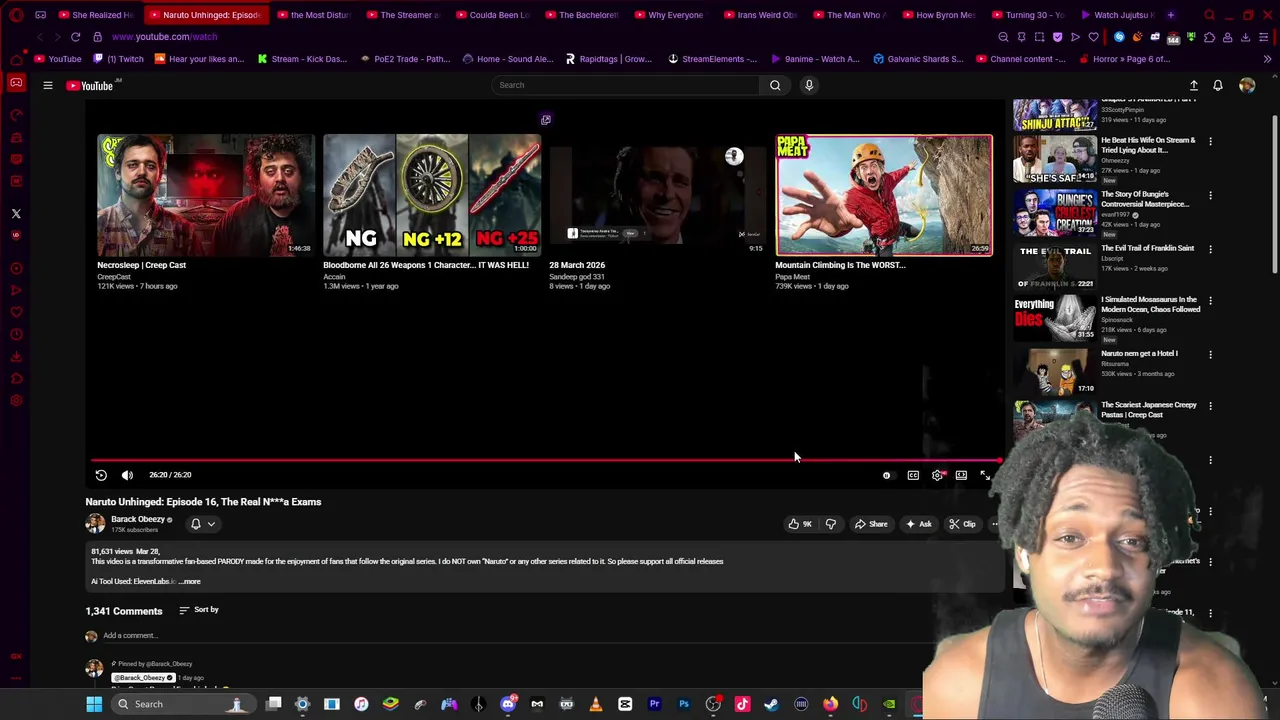Reload the page with the refresh icon

pos(75,37)
